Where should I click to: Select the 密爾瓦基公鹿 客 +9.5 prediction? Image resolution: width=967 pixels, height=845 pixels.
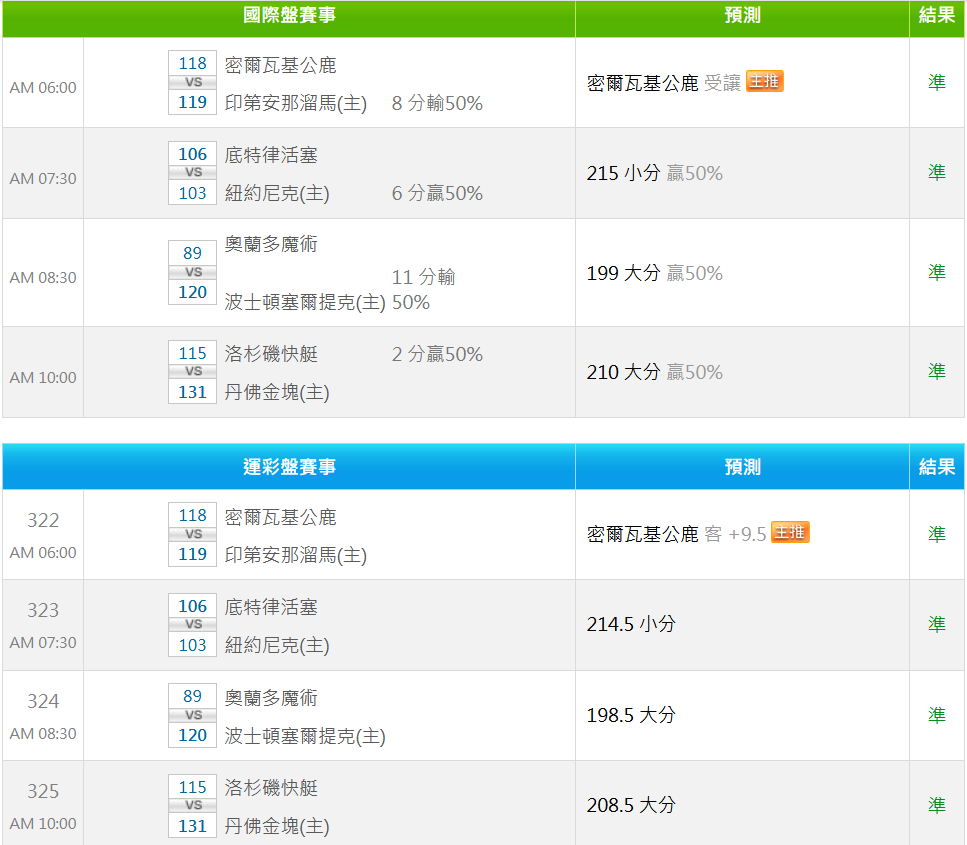click(677, 534)
